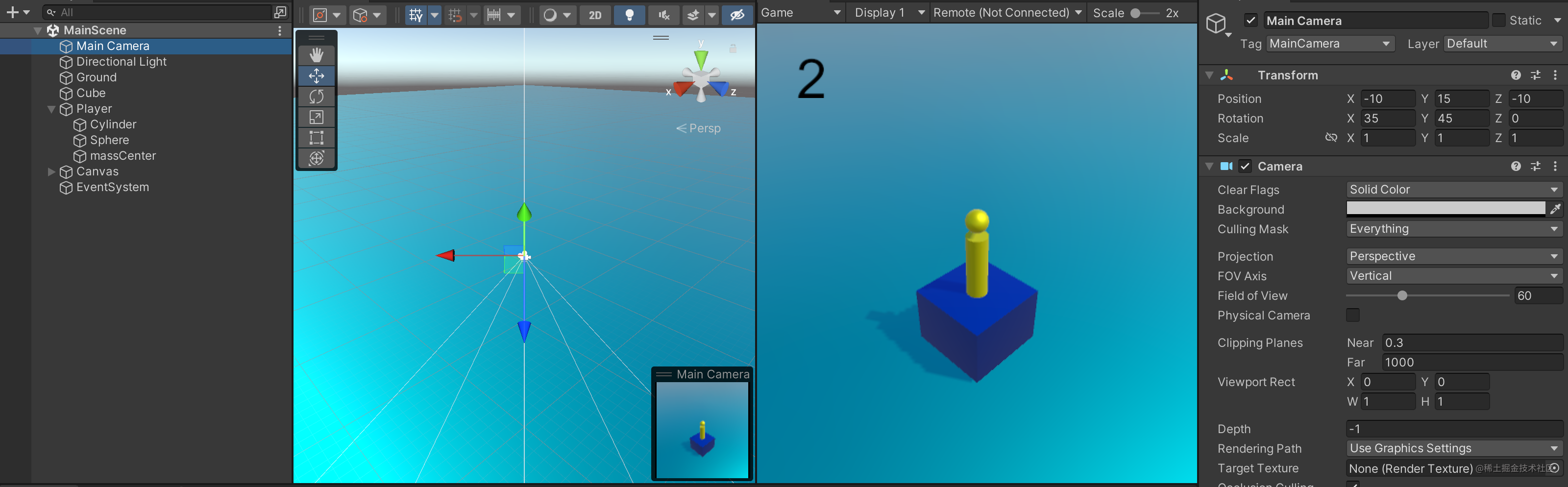Open the FOV Axis dropdown
Image resolution: width=1568 pixels, height=487 pixels.
pyautogui.click(x=1454, y=276)
